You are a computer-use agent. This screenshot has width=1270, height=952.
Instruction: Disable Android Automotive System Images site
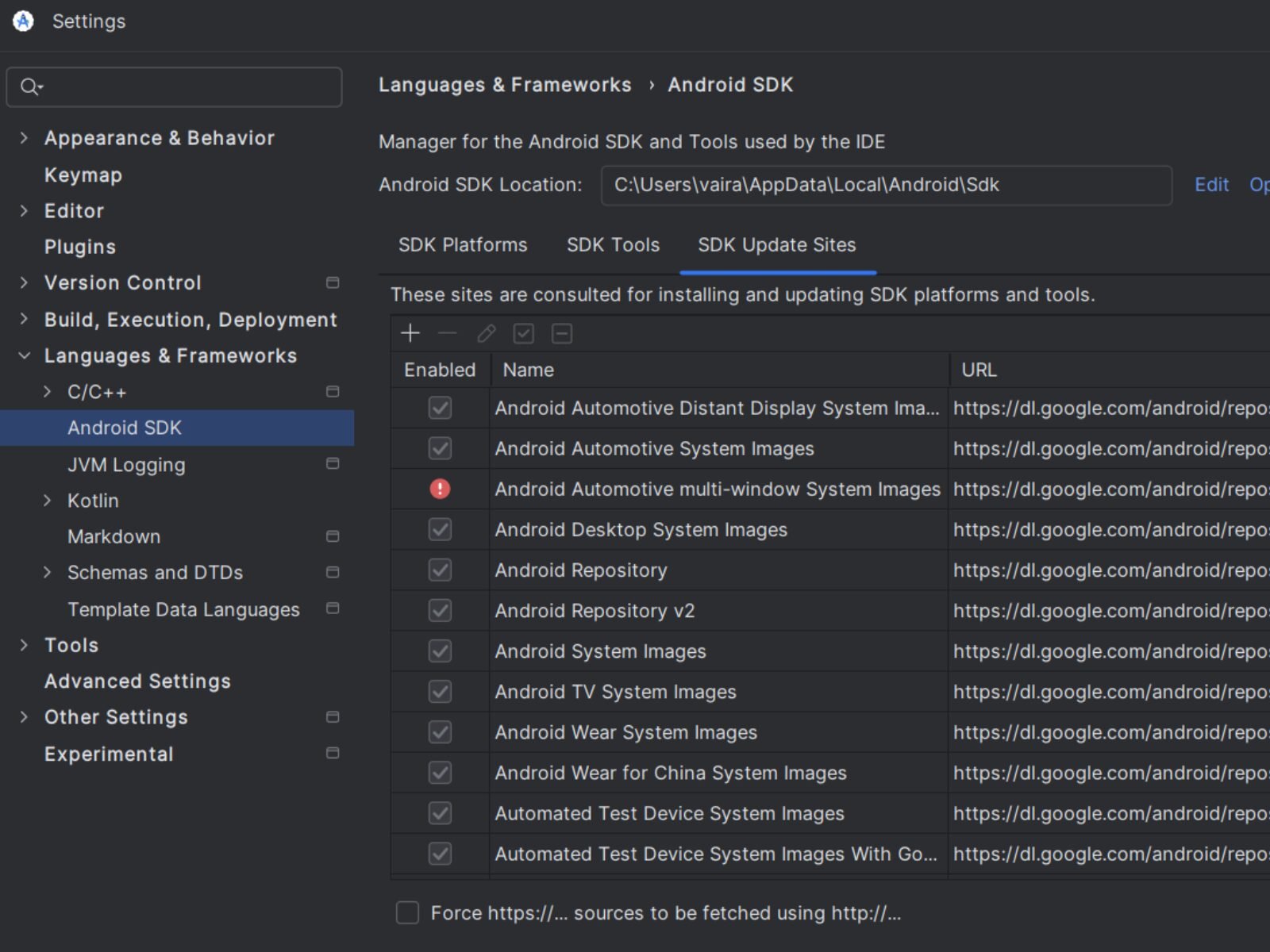click(440, 448)
